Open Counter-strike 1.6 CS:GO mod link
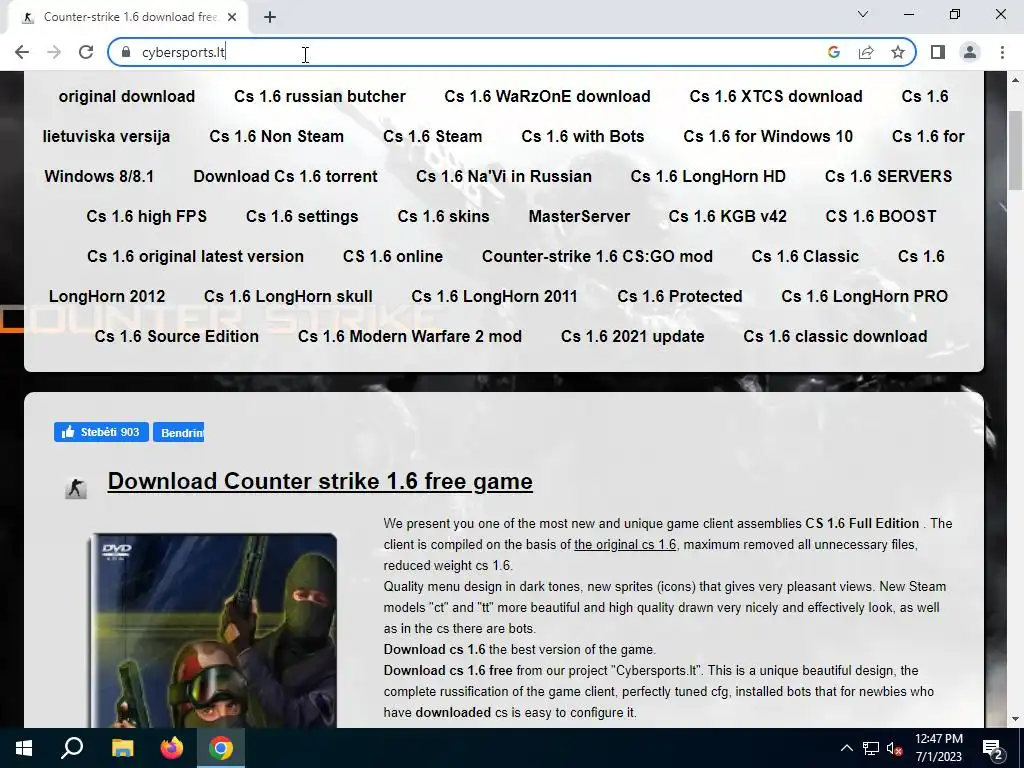This screenshot has width=1024, height=768. (x=597, y=256)
